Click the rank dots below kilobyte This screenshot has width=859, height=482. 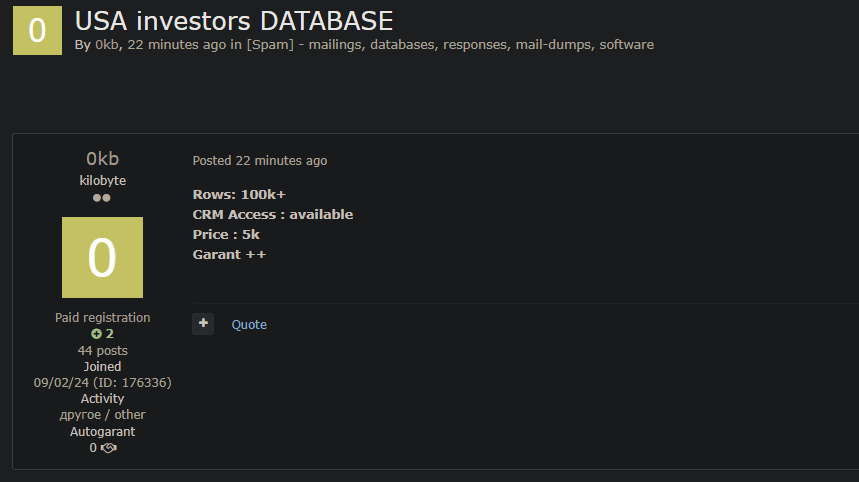[102, 198]
